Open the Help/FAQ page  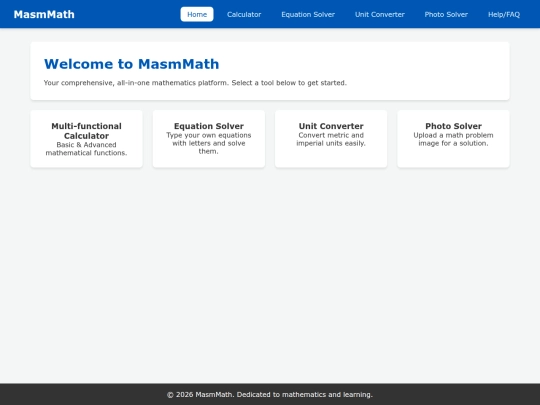pyautogui.click(x=504, y=14)
